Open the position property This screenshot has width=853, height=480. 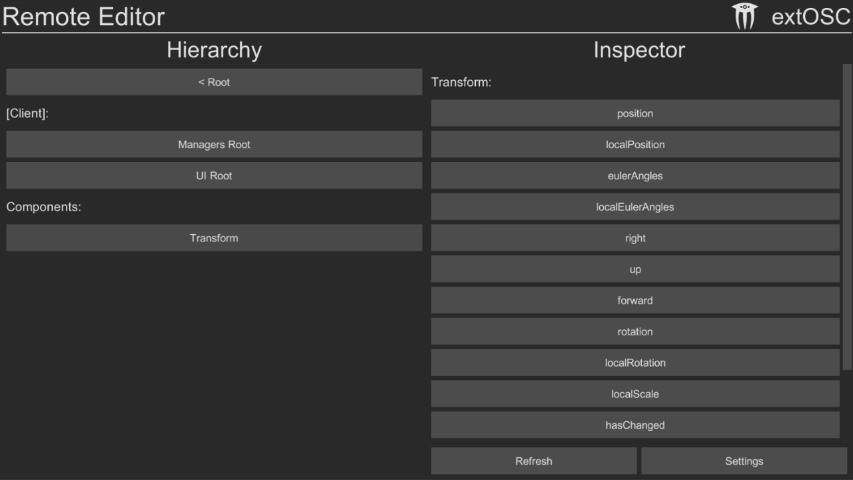(635, 113)
